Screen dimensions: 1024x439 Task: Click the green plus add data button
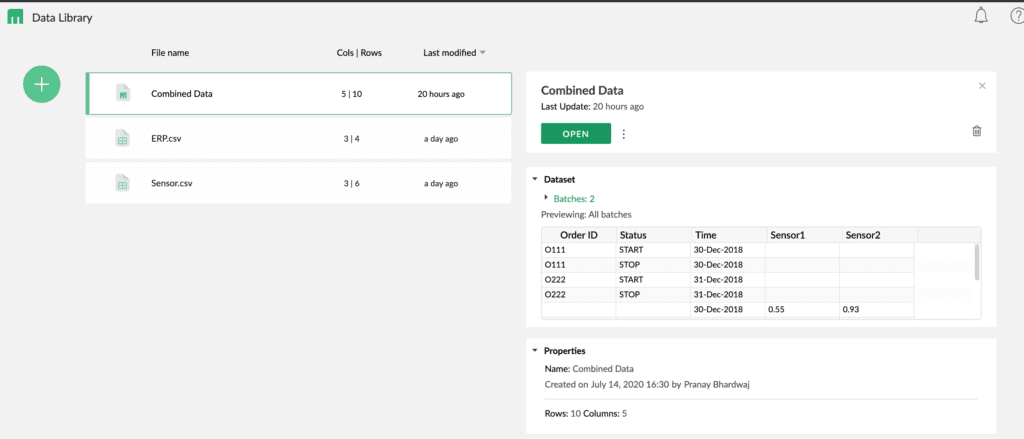[42, 84]
